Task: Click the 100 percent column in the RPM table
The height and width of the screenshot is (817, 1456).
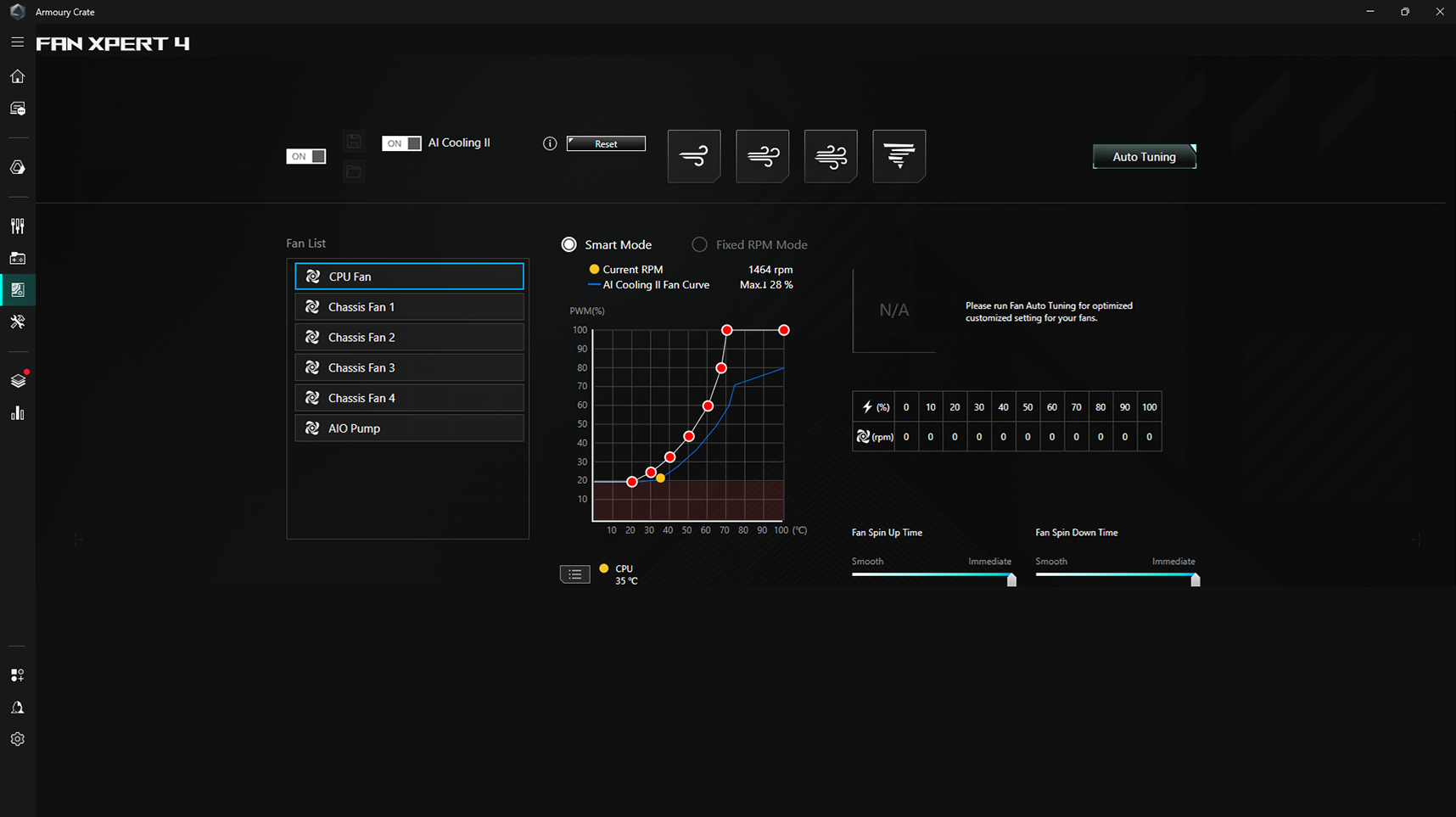Action: 1149,422
